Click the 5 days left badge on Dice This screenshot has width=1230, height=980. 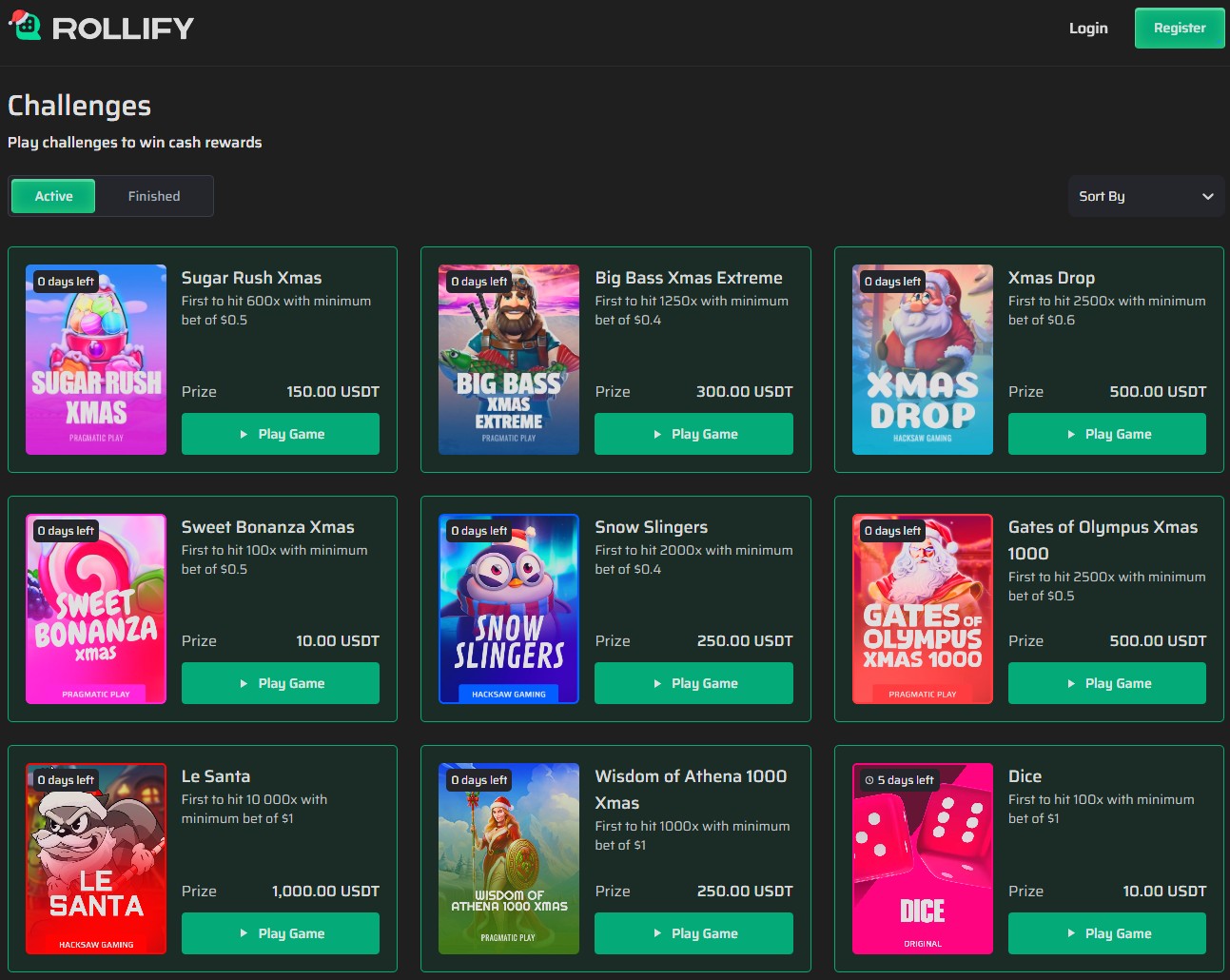click(x=899, y=780)
